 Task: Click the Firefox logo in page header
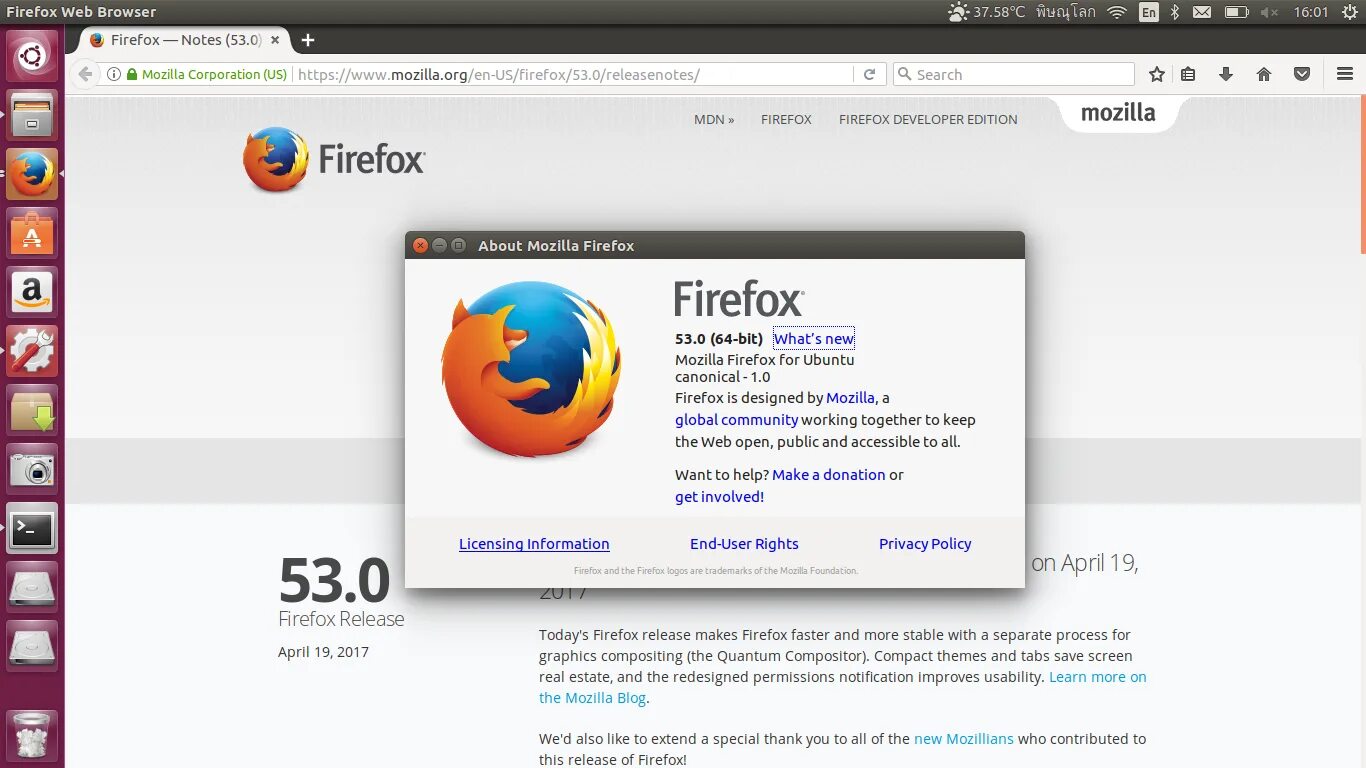(x=334, y=159)
